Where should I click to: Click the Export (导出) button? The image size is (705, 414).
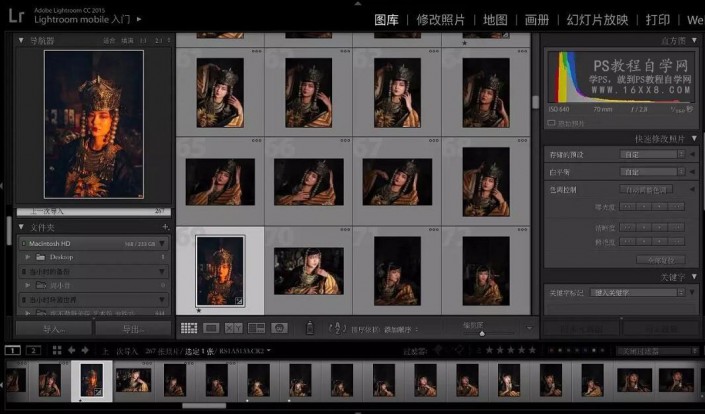(133, 328)
